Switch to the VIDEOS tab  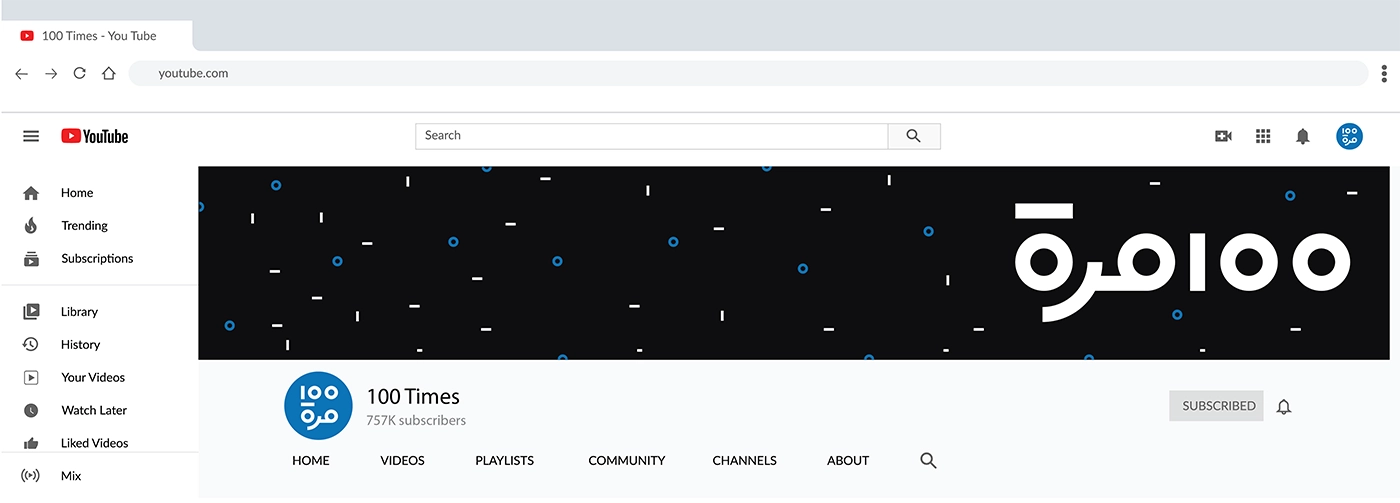click(x=402, y=461)
